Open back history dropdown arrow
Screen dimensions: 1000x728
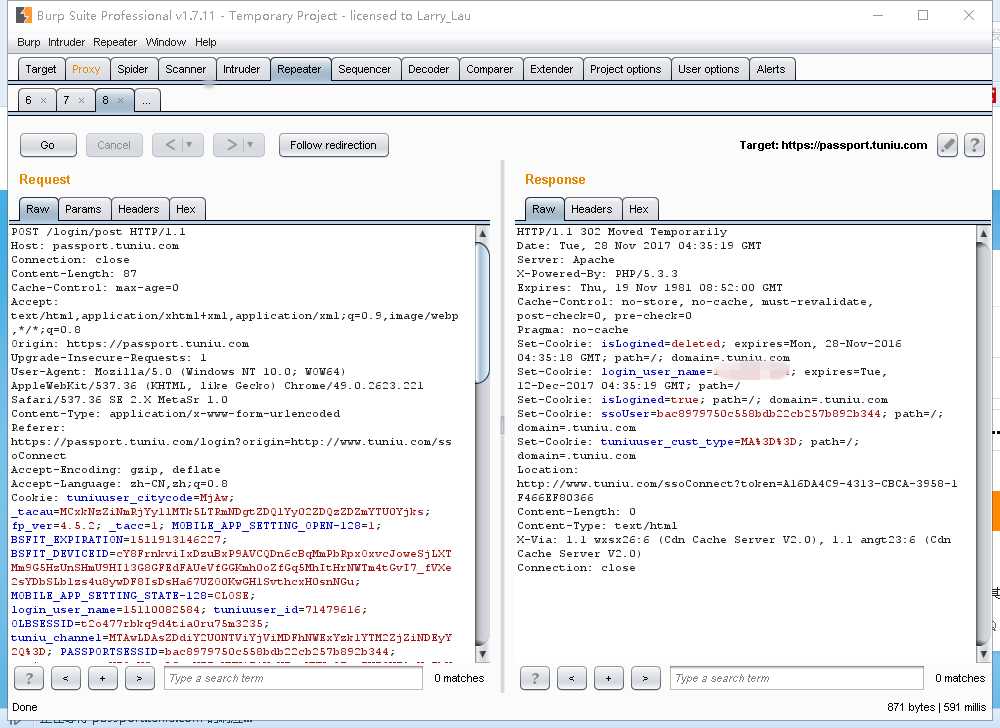[x=190, y=145]
